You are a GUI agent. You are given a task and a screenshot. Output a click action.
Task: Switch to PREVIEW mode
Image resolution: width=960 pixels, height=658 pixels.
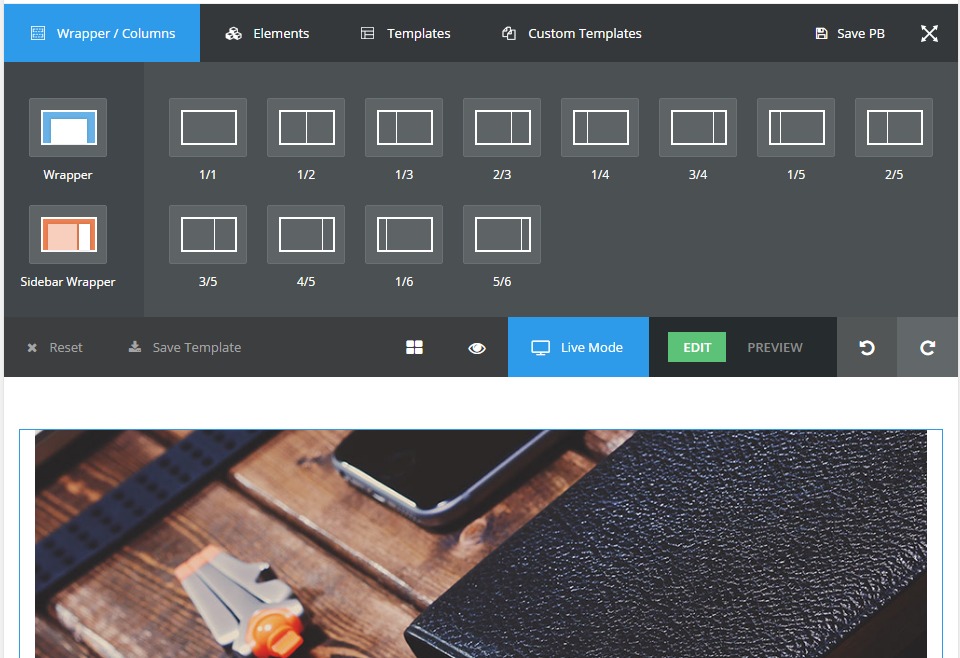pos(775,347)
